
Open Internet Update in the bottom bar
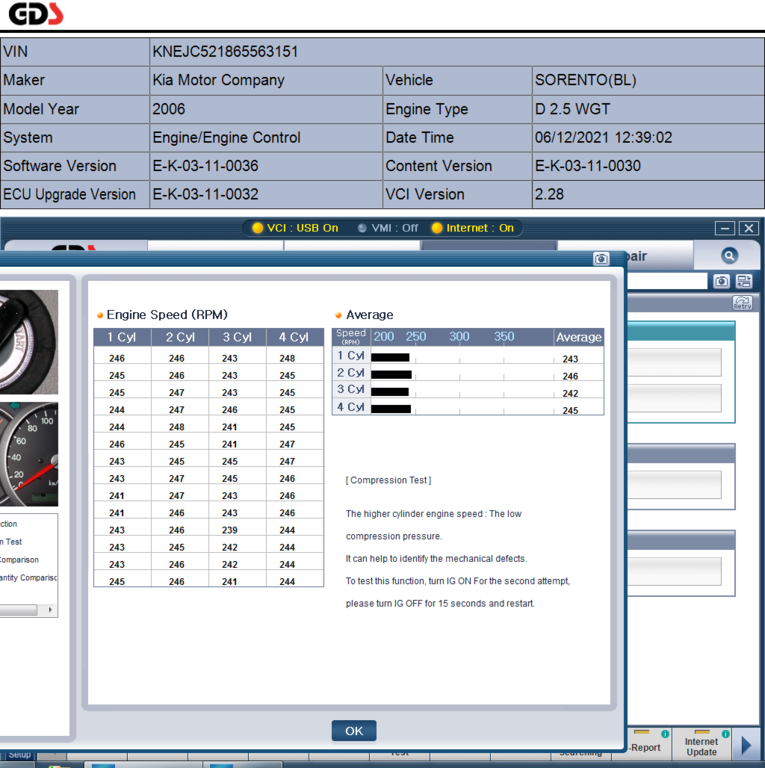pos(701,746)
